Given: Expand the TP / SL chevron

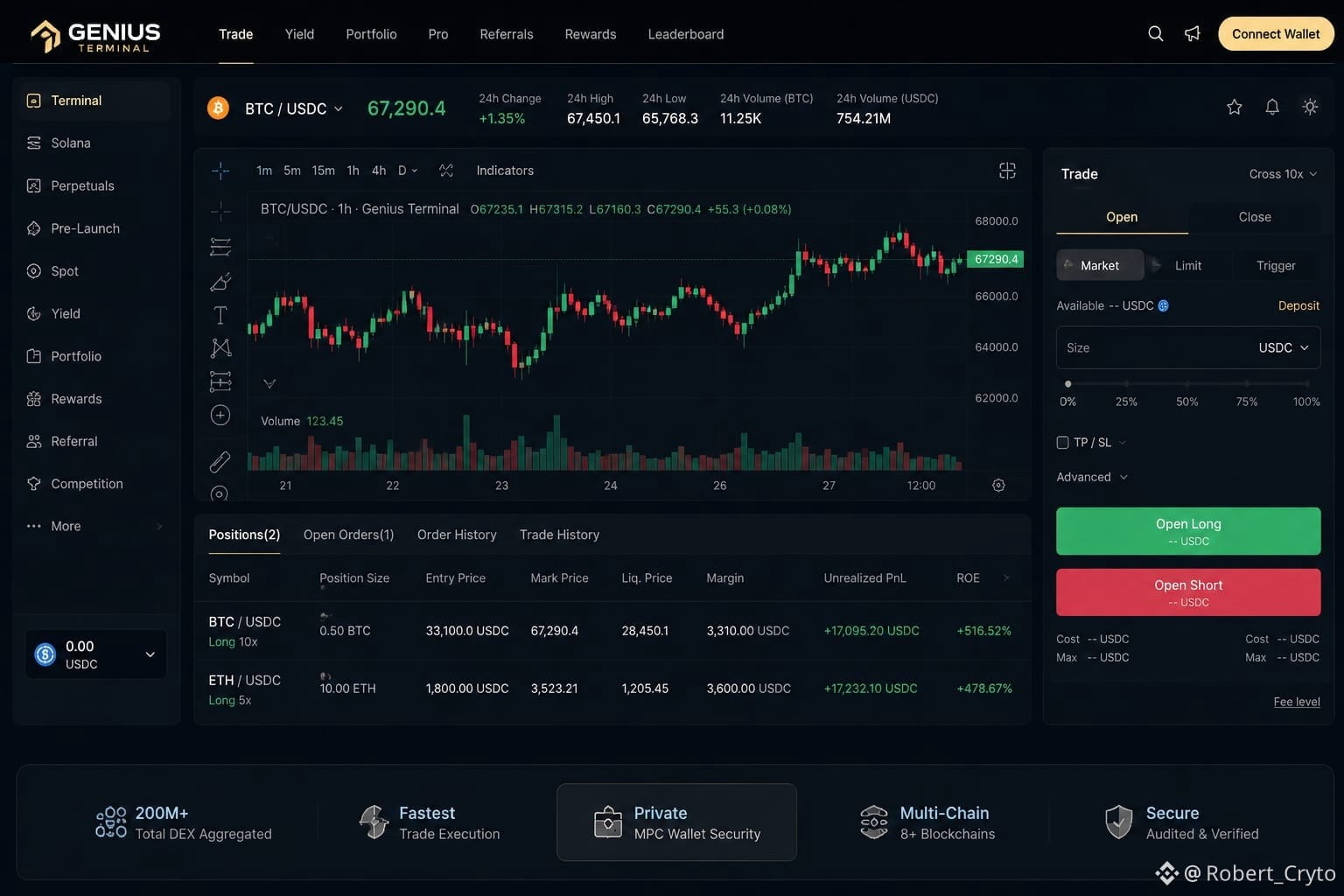Looking at the screenshot, I should (x=1123, y=443).
